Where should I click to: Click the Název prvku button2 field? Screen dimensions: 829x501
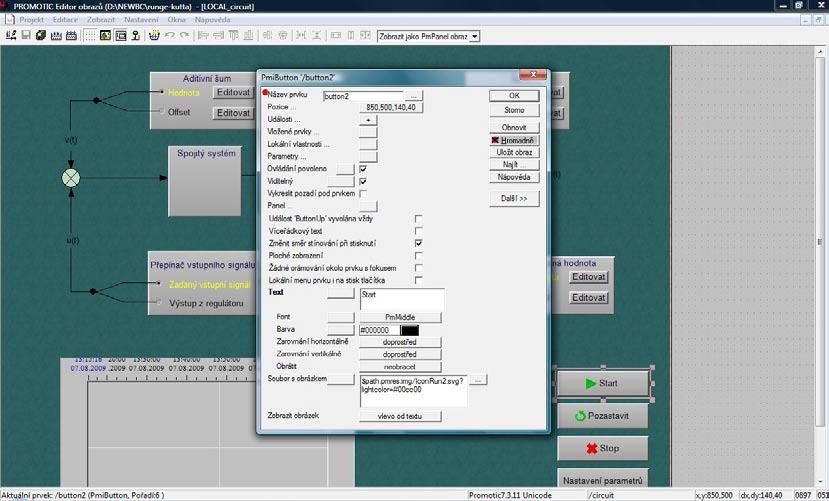363,96
